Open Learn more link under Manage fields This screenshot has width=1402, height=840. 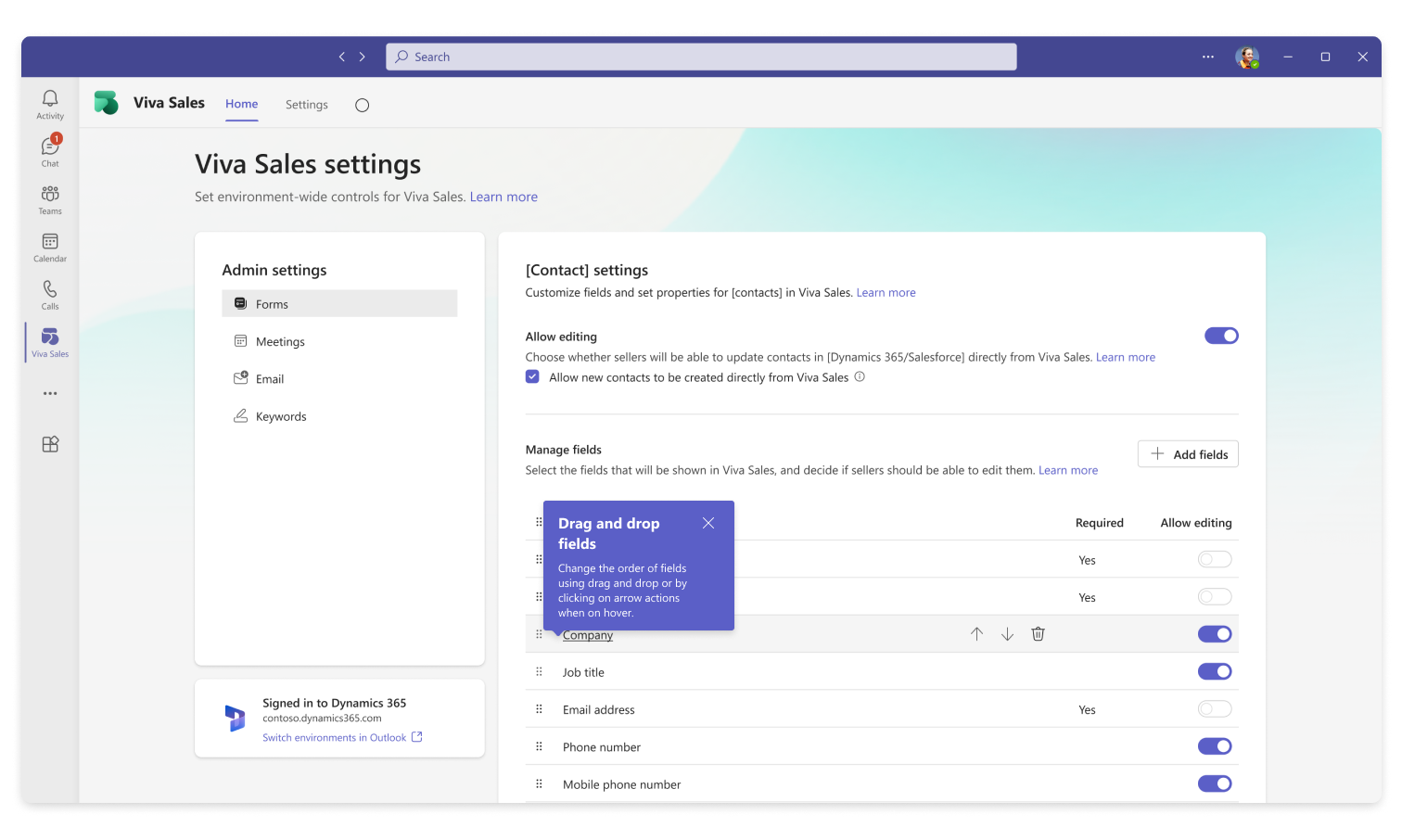tap(1068, 470)
